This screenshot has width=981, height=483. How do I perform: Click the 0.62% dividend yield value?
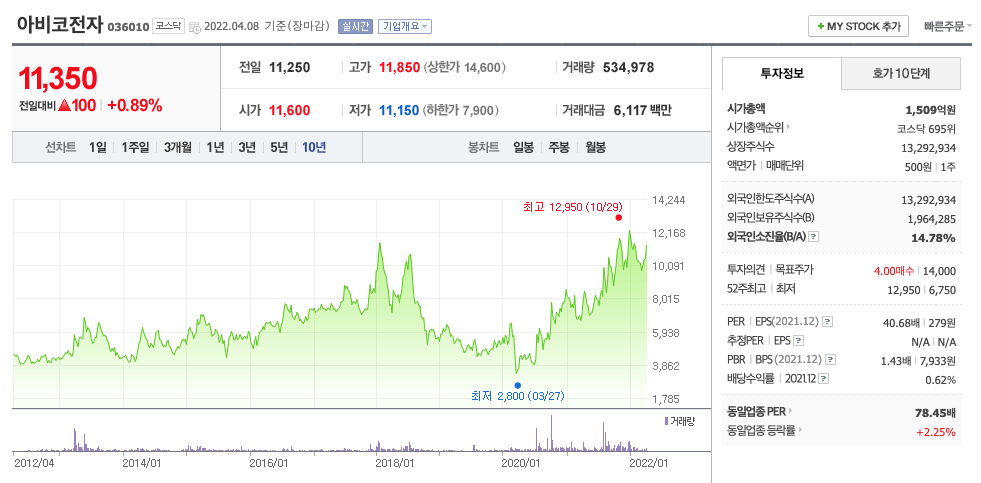pos(940,380)
